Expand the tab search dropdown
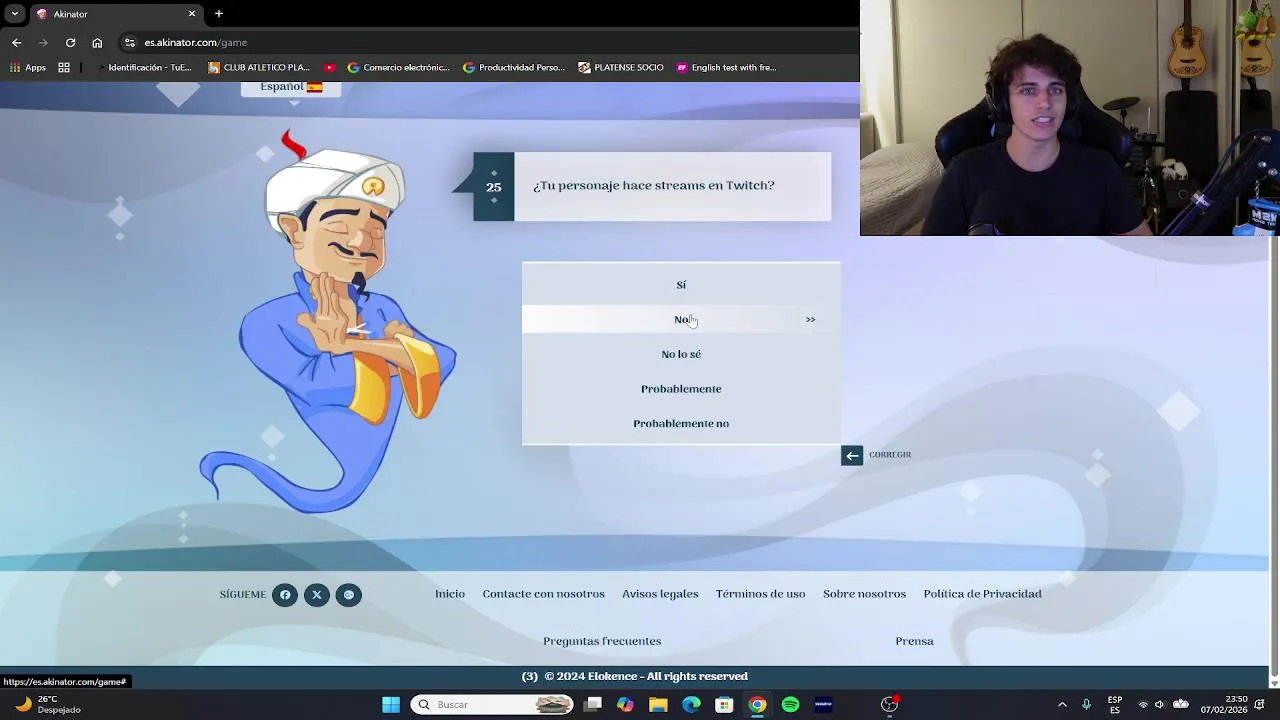 14,14
